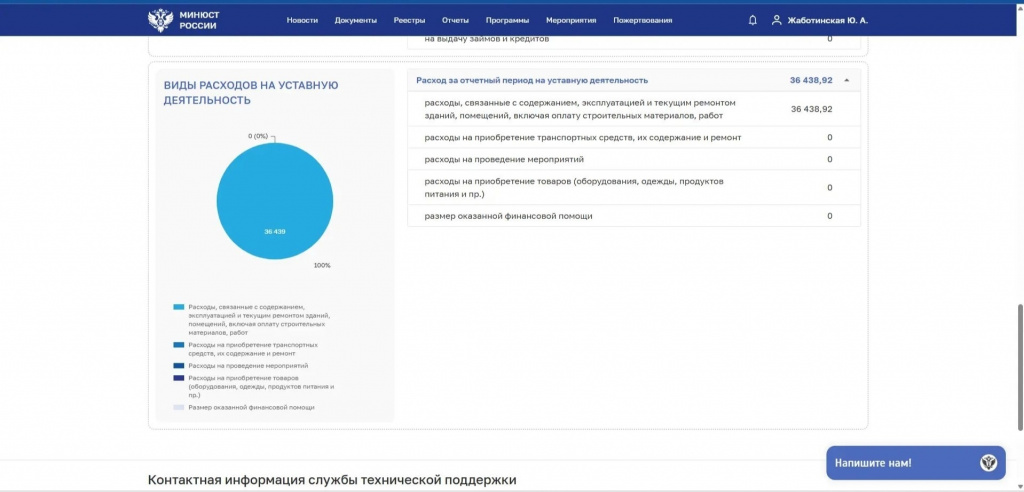Viewport: 1024px width, 492px height.
Task: Select row расходы, связанные с содержанием зданий
Action: click(633, 109)
